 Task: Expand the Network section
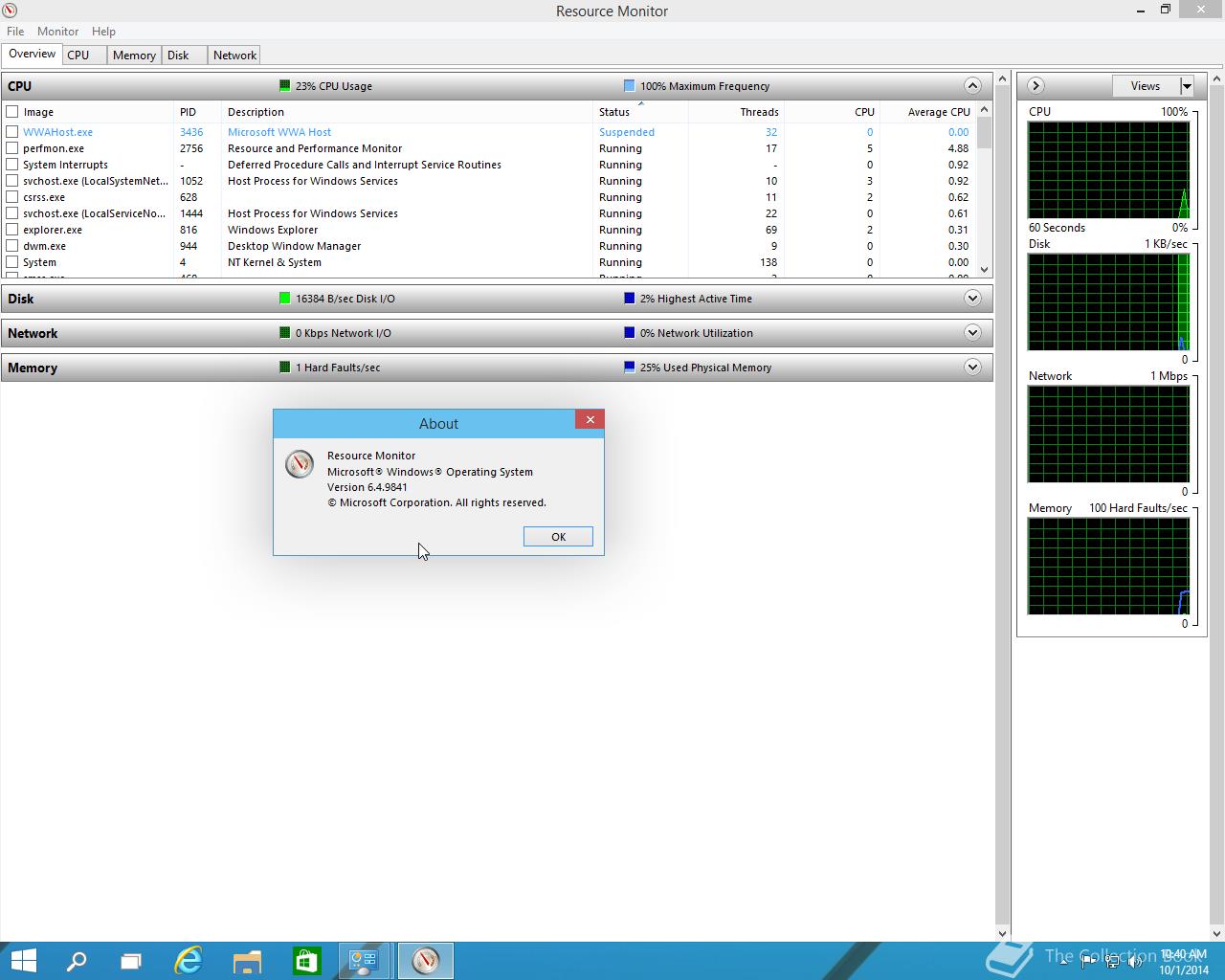(x=972, y=332)
